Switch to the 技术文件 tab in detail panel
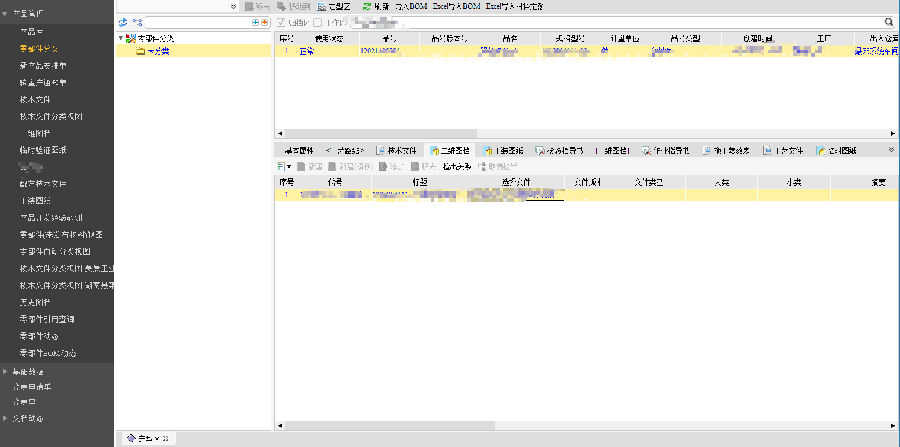900x447 pixels. [396, 150]
